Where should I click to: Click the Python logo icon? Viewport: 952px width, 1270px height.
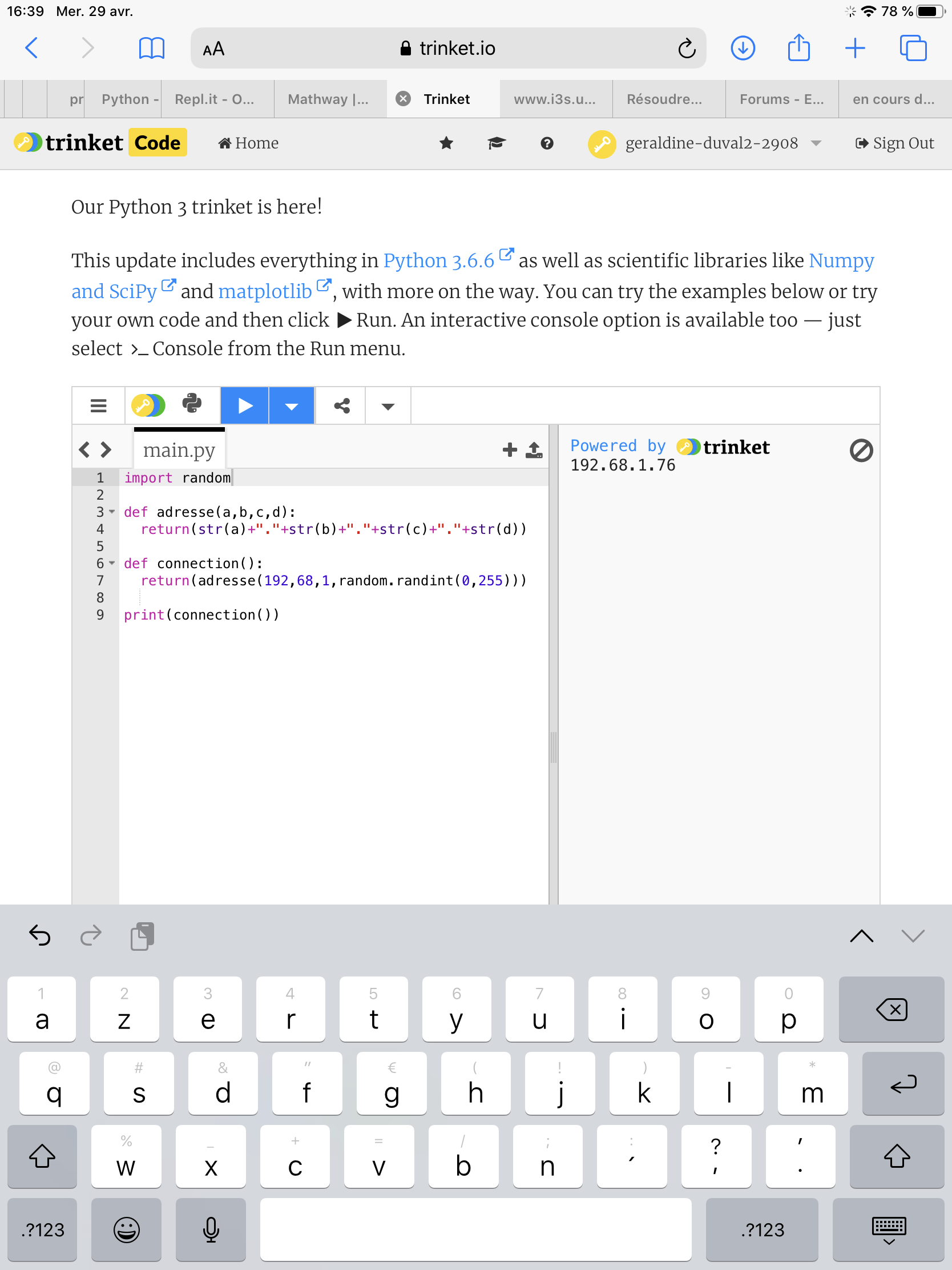click(x=192, y=404)
